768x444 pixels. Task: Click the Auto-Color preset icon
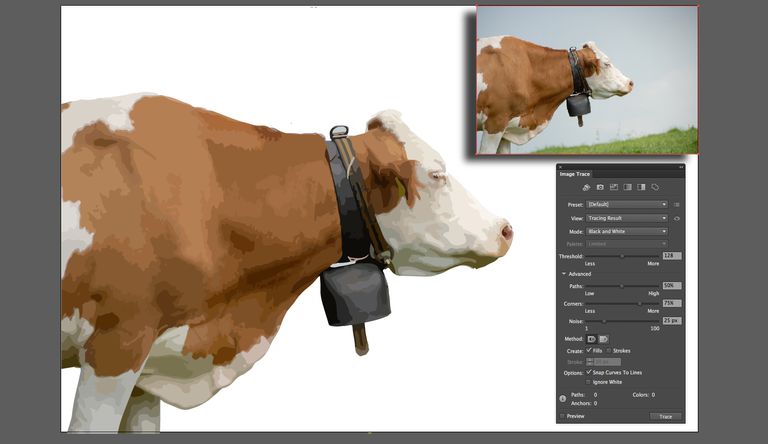pos(586,187)
